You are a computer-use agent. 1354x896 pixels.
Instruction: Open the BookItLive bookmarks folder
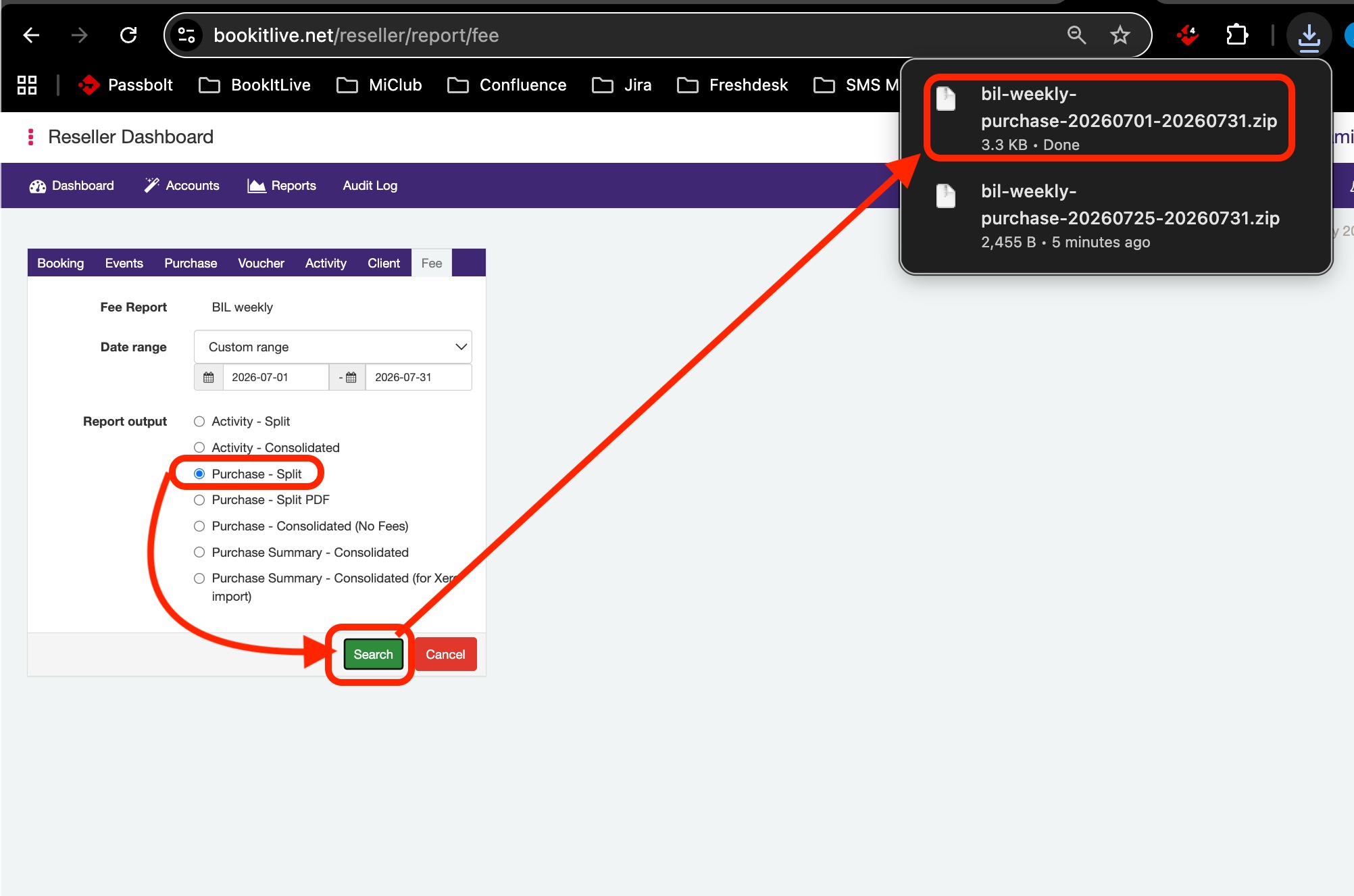[x=255, y=85]
